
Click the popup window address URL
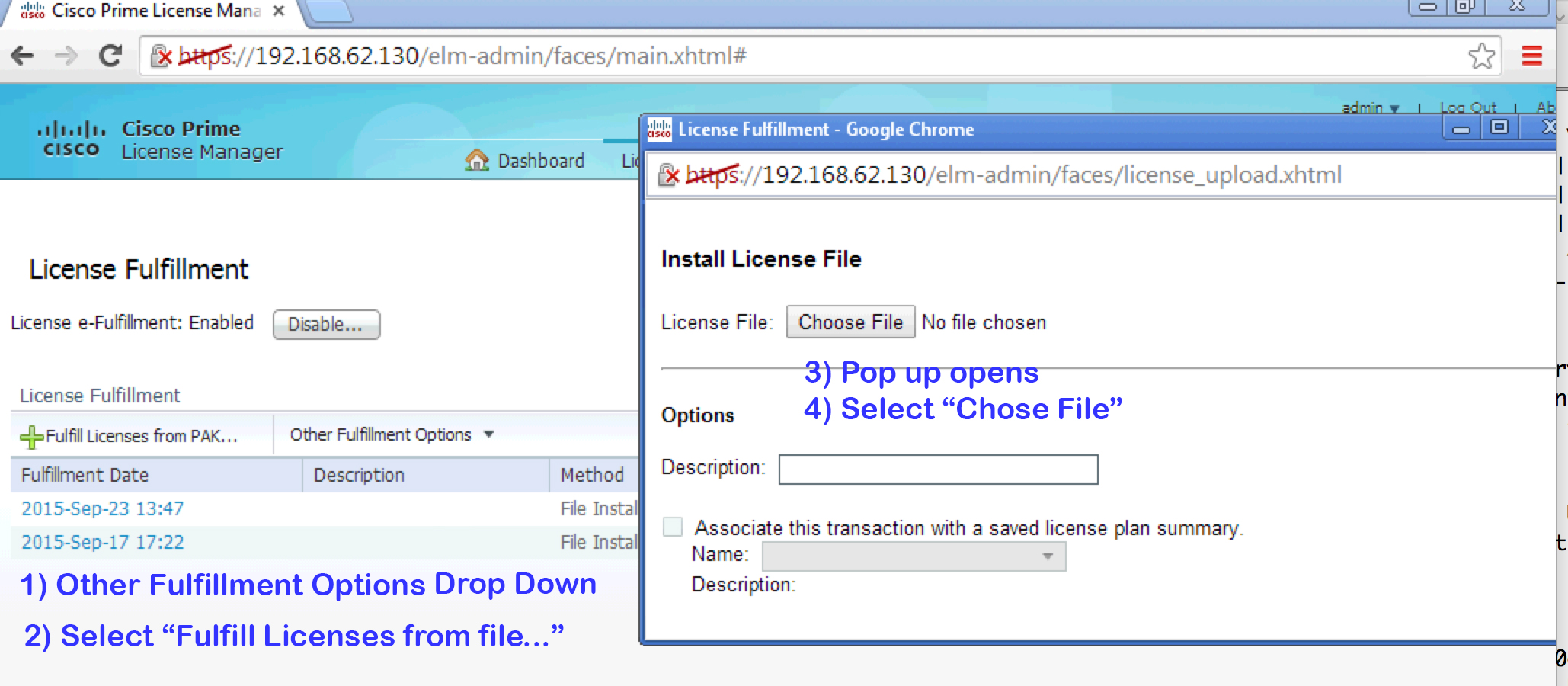pos(1013,175)
